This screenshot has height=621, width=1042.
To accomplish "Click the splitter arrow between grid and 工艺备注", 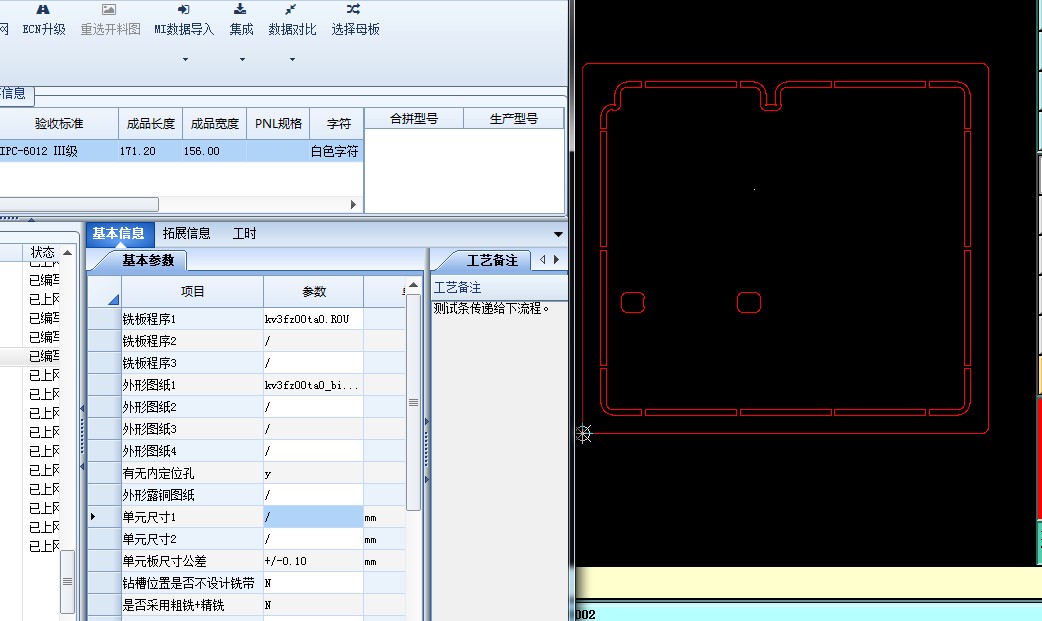I will click(427, 422).
